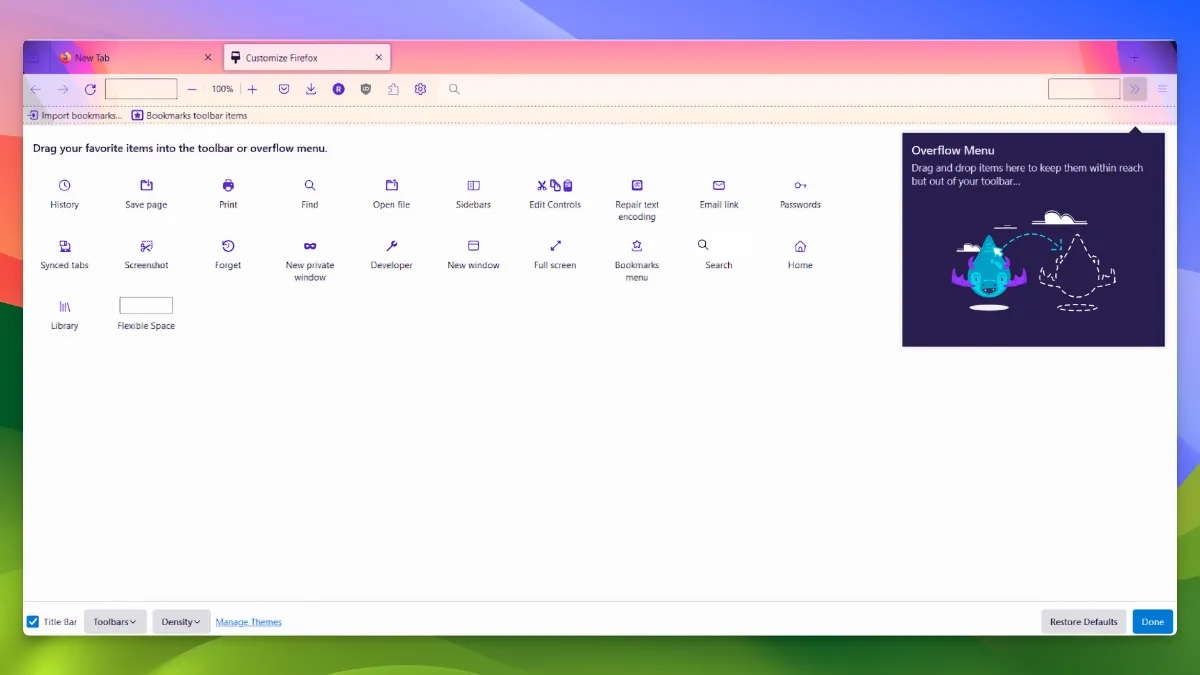Select the Bookmarks menu icon
This screenshot has width=1200, height=675.
637,246
